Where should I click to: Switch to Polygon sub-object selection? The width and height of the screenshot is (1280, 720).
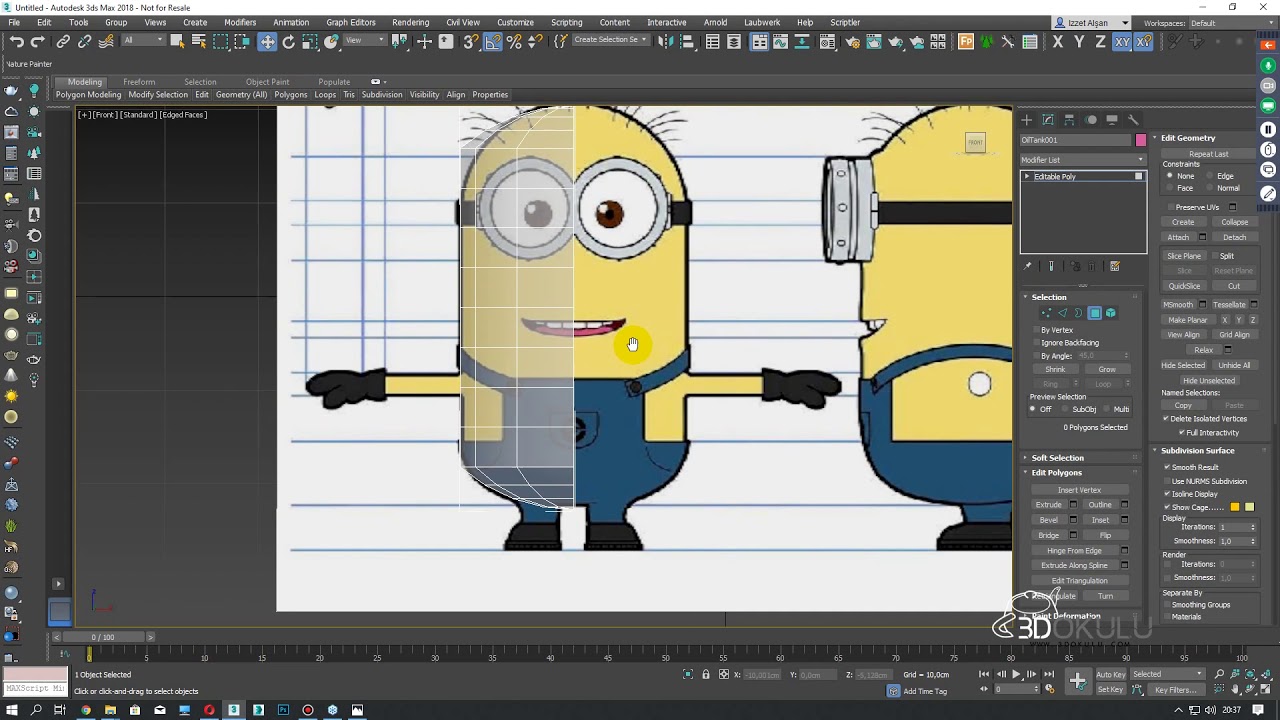coord(1095,313)
